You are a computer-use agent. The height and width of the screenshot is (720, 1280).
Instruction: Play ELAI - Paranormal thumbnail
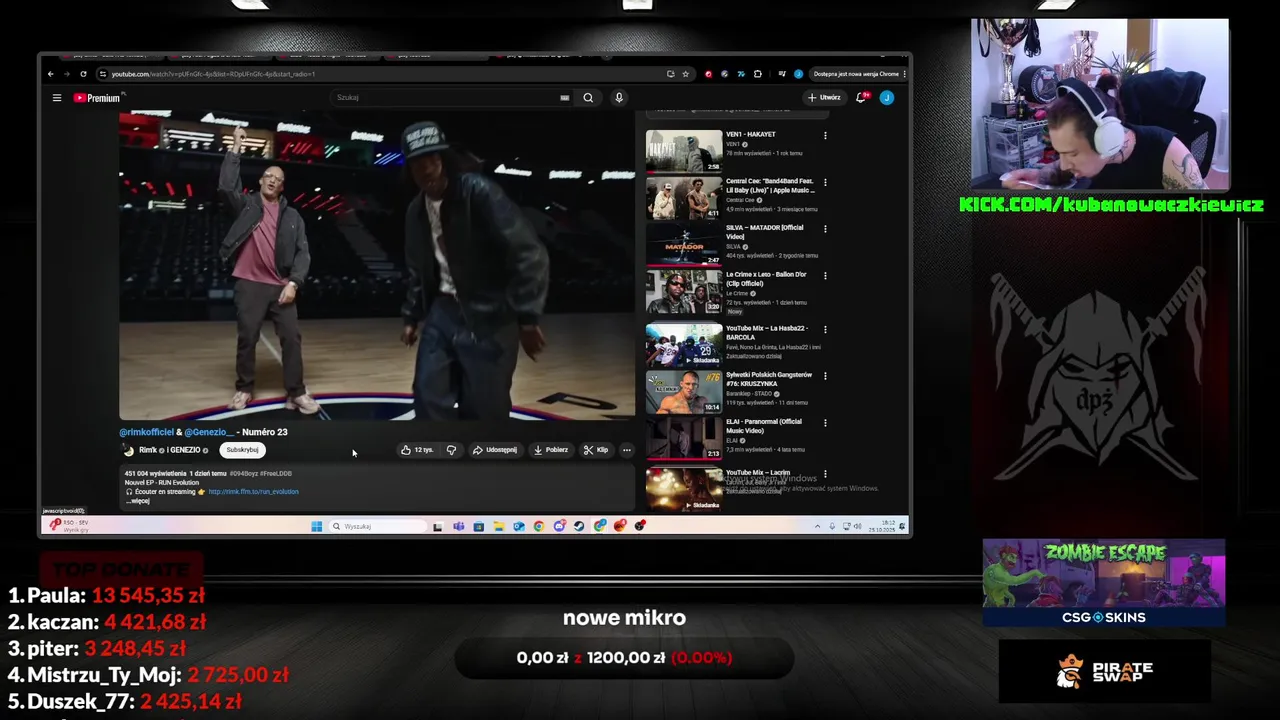pyautogui.click(x=684, y=439)
